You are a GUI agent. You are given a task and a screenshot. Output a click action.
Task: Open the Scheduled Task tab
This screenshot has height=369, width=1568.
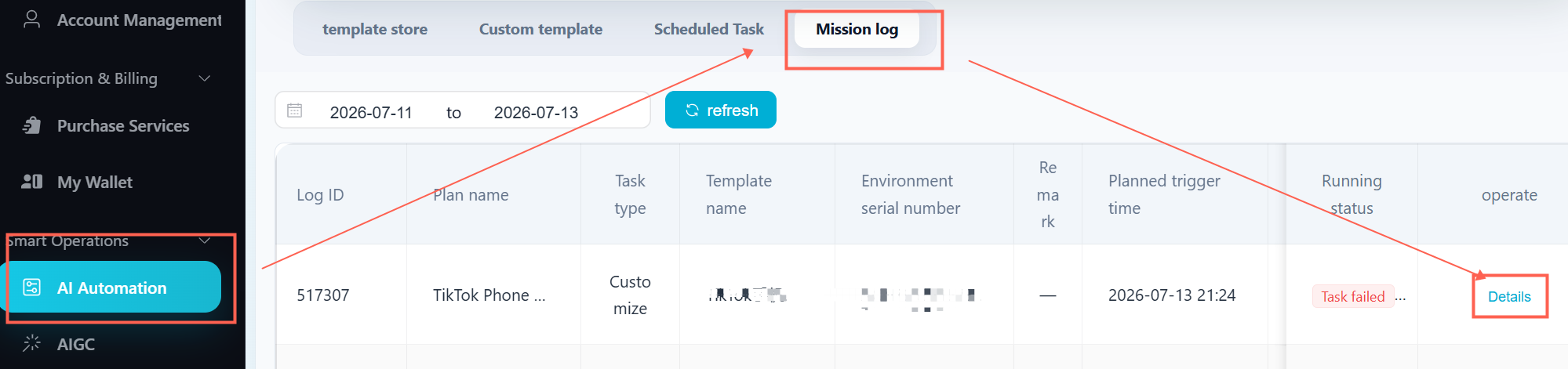click(708, 30)
